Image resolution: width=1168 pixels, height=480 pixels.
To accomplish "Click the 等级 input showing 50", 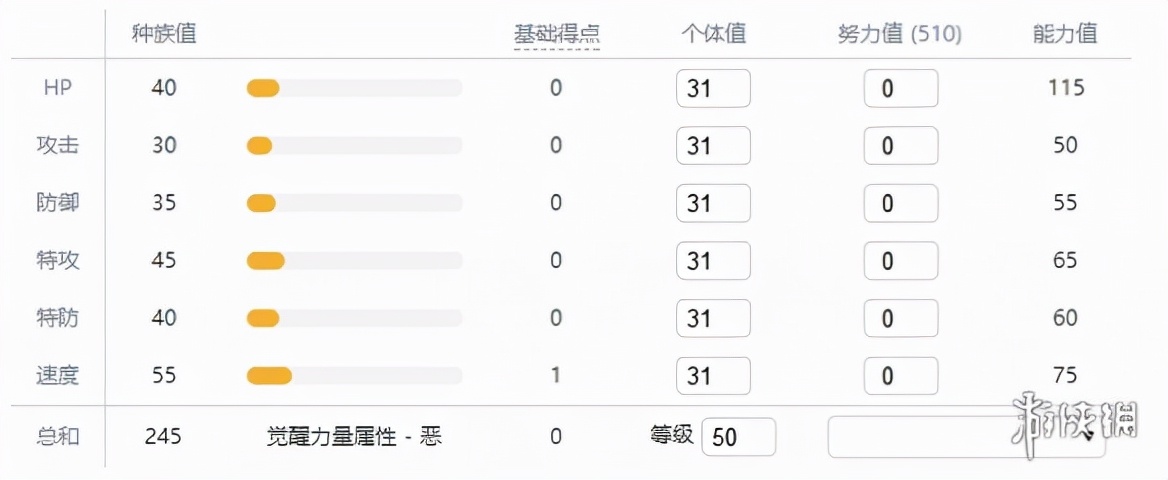I will pos(738,437).
